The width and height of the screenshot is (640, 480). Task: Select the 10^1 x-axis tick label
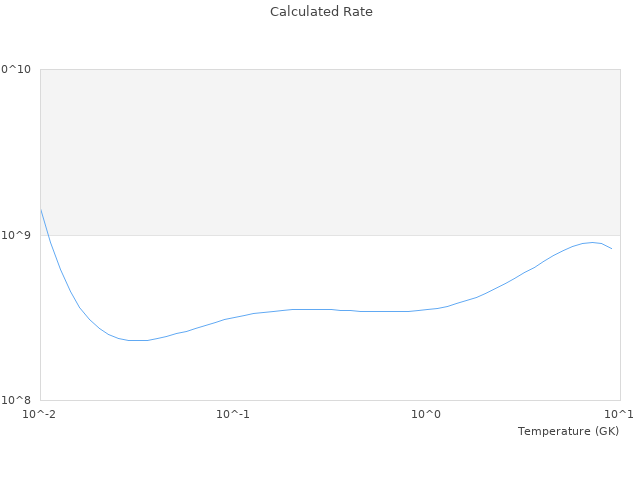[619, 414]
